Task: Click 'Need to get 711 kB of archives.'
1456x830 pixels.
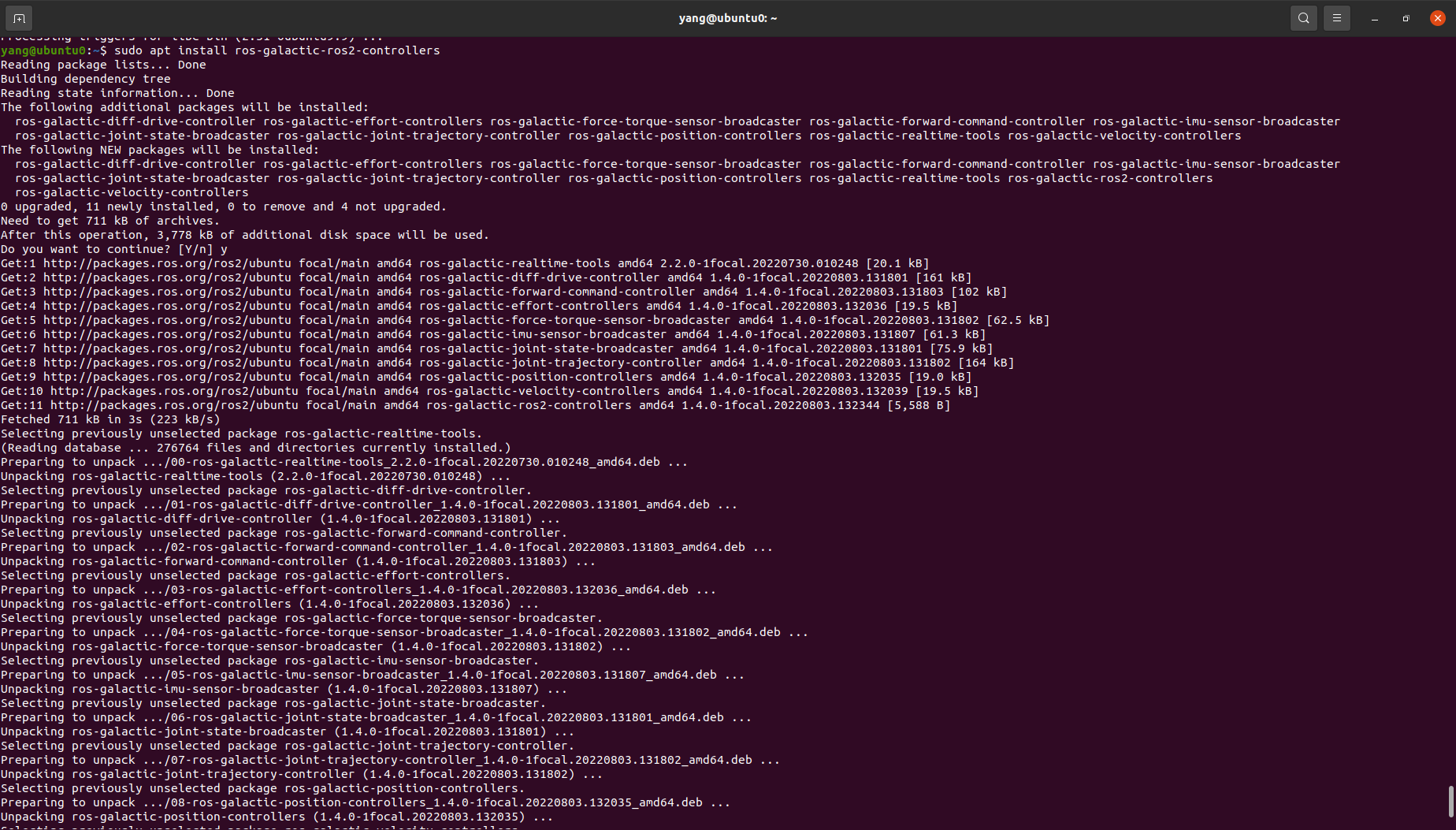Action: point(110,221)
